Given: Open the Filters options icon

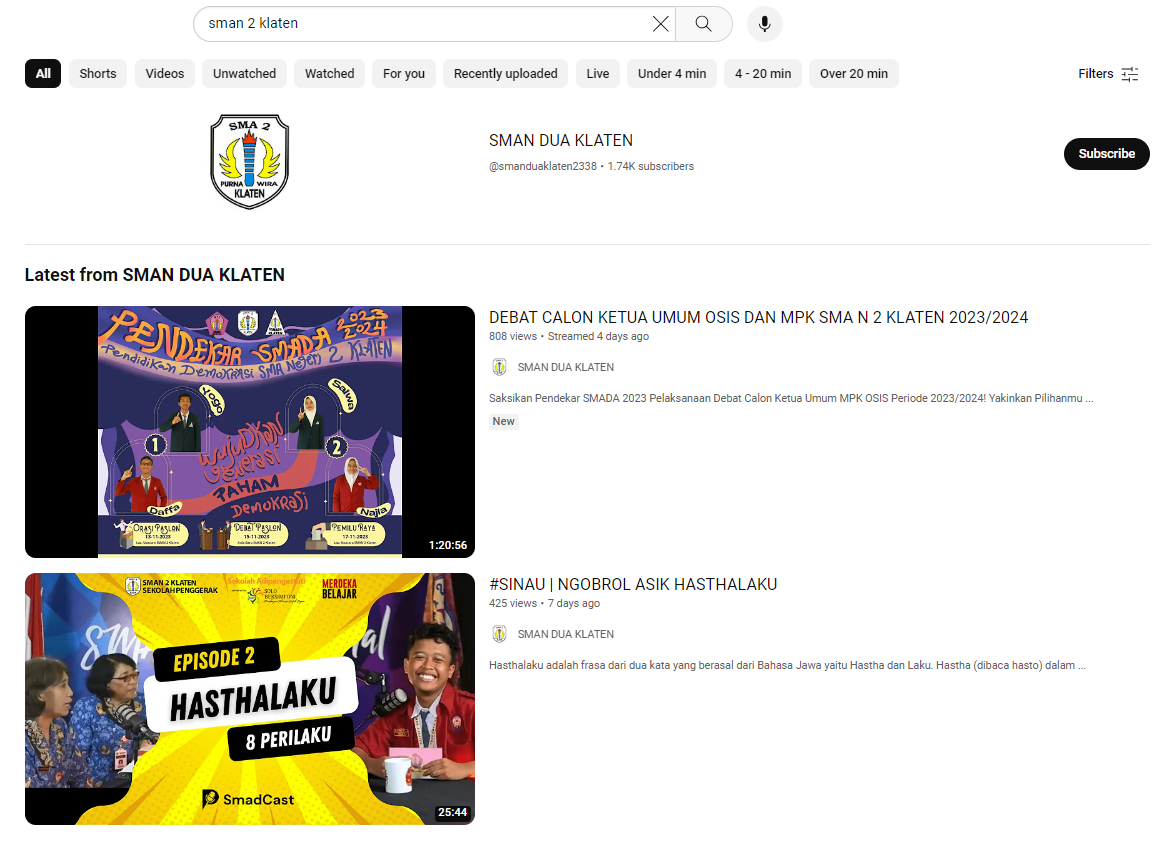Looking at the screenshot, I should pyautogui.click(x=1129, y=74).
